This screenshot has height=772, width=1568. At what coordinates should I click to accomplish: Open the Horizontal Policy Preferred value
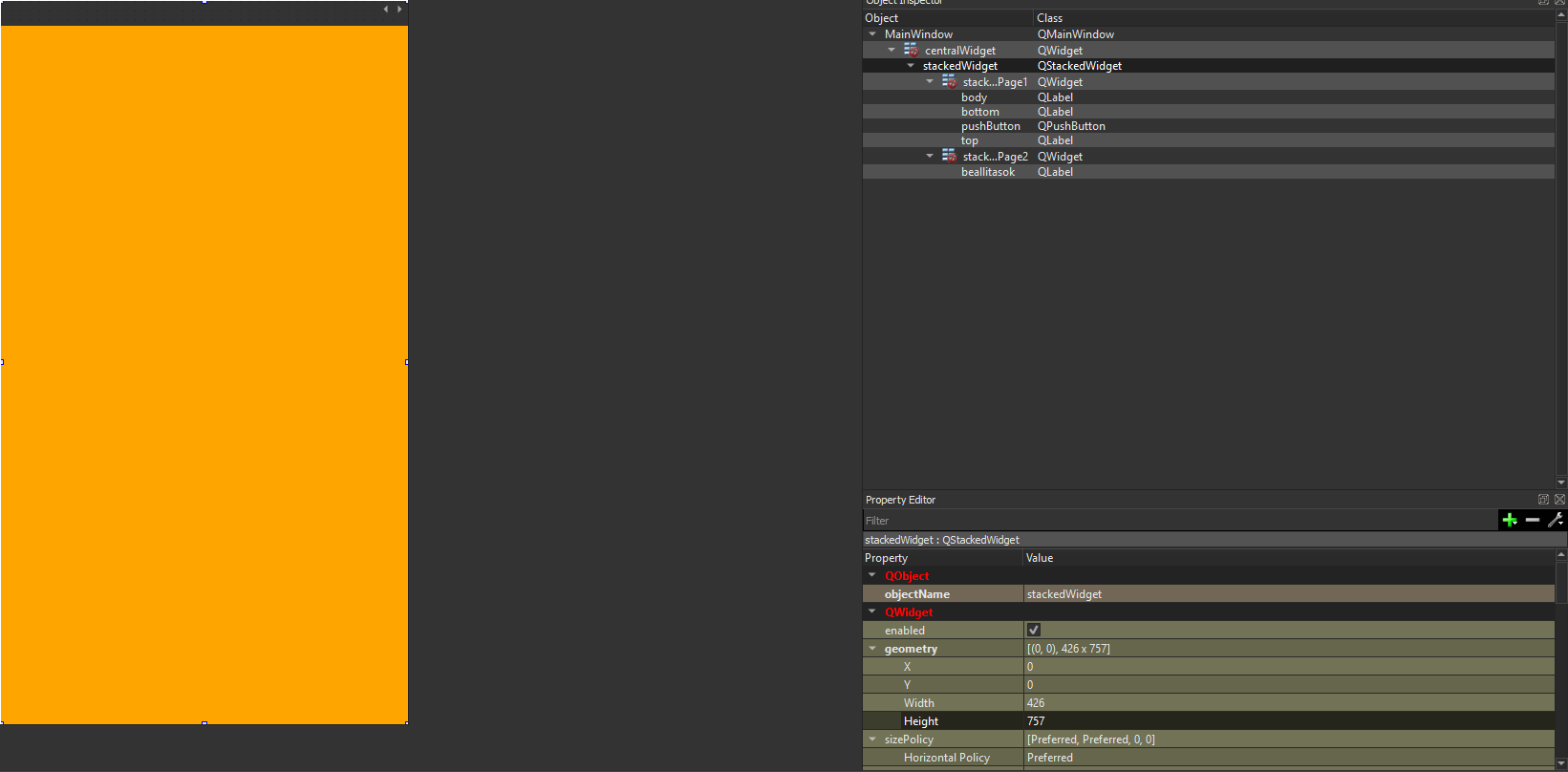pos(1289,758)
